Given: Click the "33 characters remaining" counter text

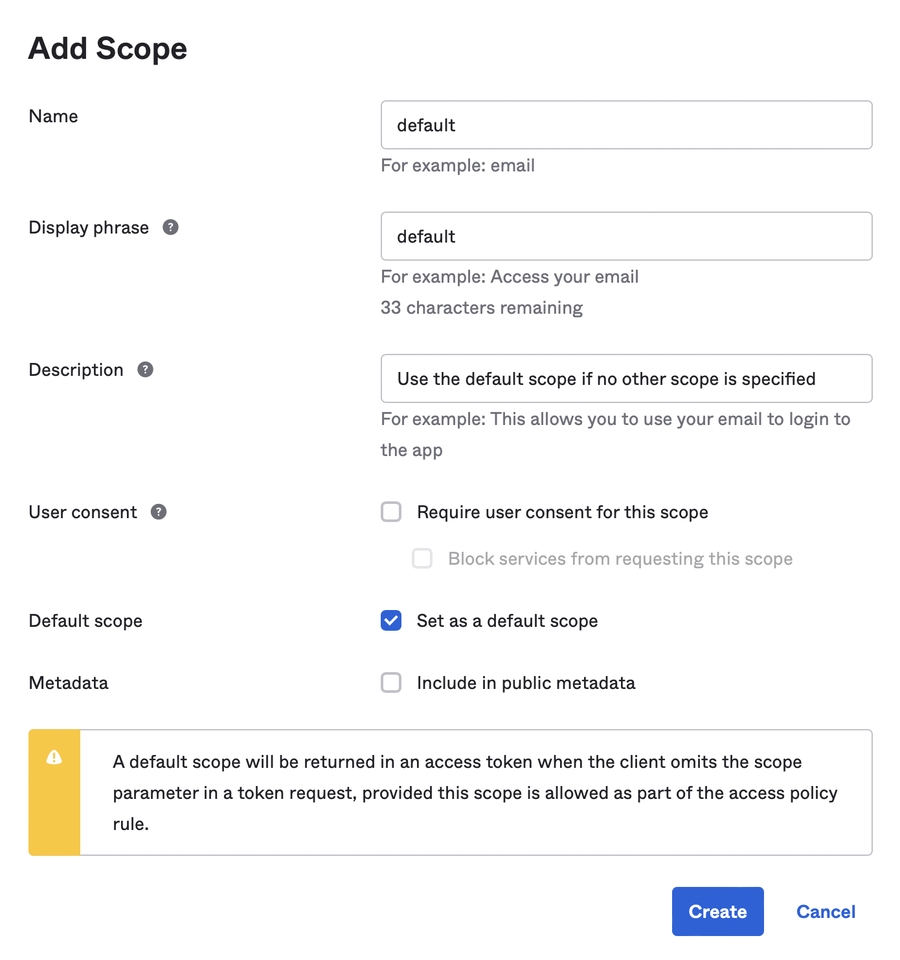Looking at the screenshot, I should [x=481, y=308].
